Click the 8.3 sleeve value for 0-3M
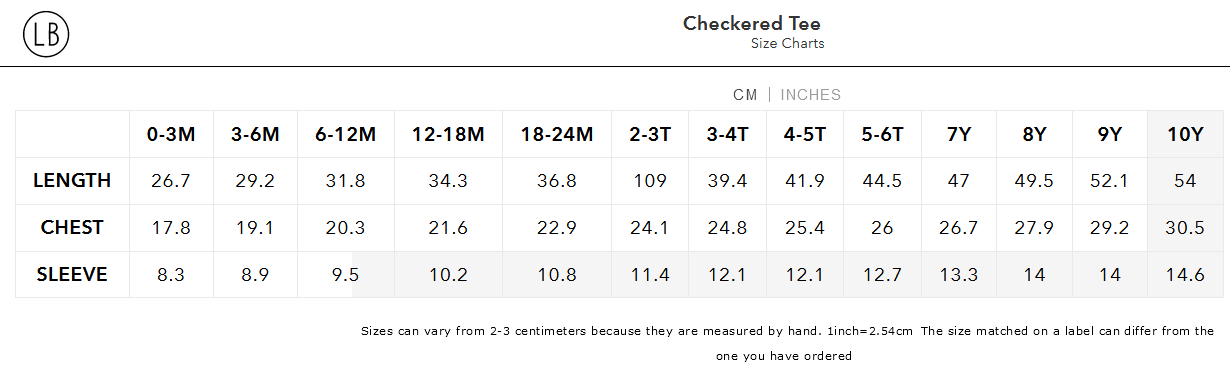The height and width of the screenshot is (381, 1230). click(x=171, y=274)
